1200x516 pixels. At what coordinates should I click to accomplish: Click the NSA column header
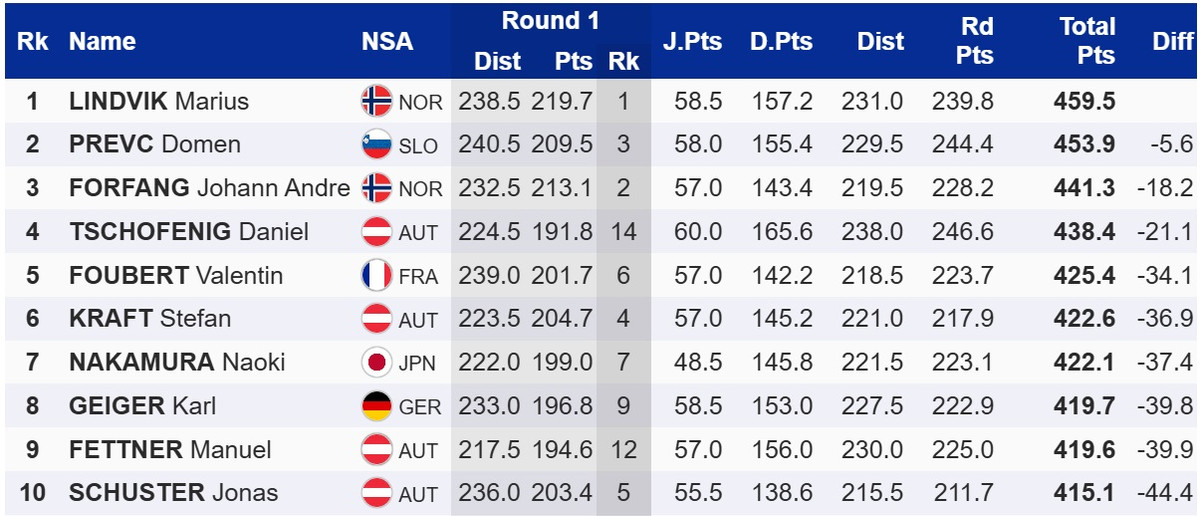click(x=387, y=41)
